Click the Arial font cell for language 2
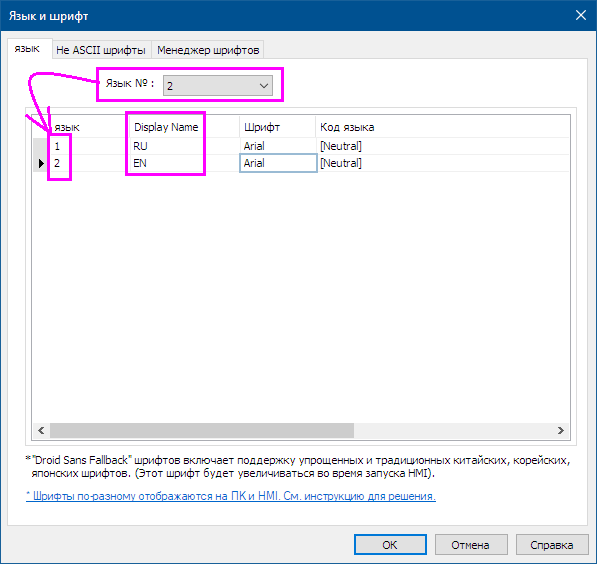597x564 pixels. 278,163
